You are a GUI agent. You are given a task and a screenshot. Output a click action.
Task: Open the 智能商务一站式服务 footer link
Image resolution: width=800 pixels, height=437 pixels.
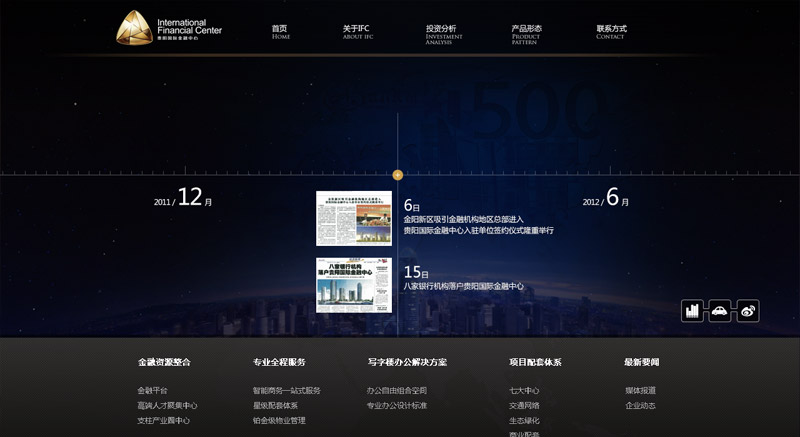coord(287,391)
